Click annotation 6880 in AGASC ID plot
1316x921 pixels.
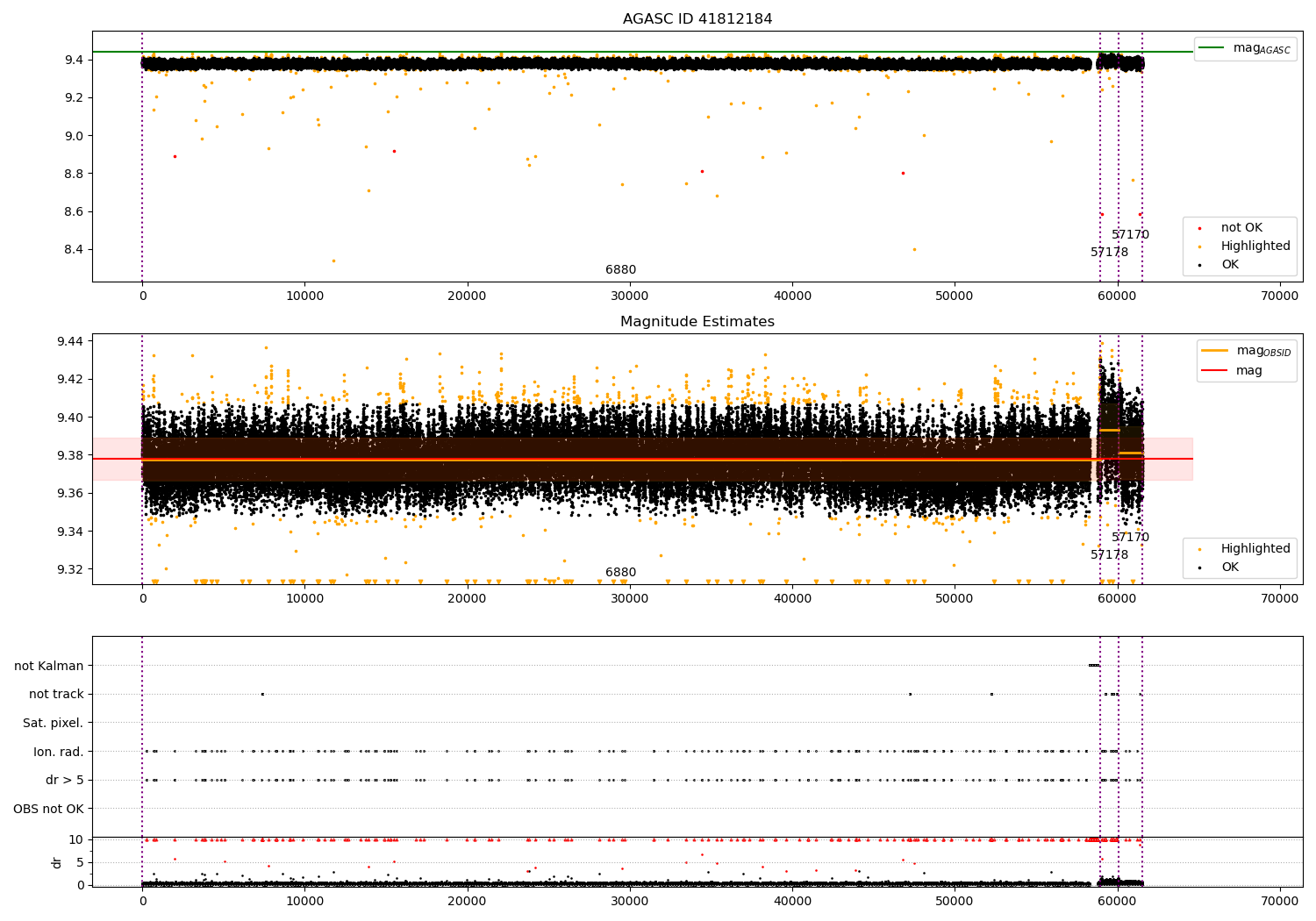point(621,270)
